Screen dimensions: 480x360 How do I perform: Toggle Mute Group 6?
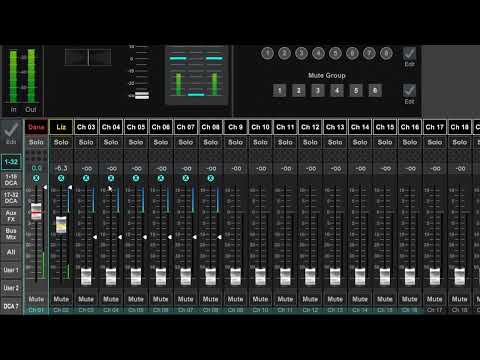pos(375,90)
